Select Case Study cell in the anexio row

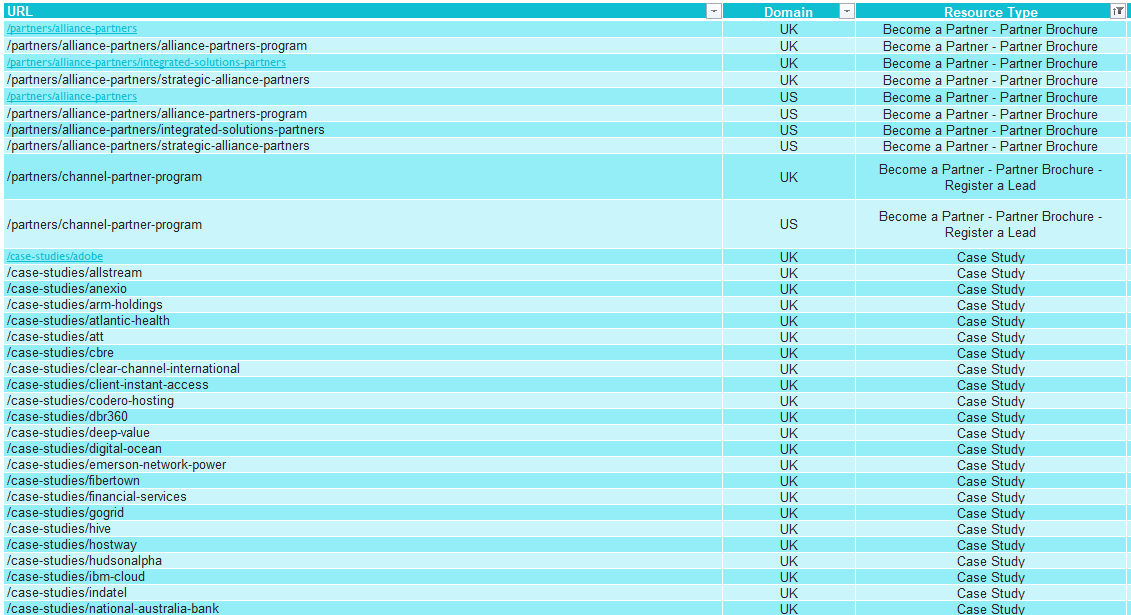[990, 288]
